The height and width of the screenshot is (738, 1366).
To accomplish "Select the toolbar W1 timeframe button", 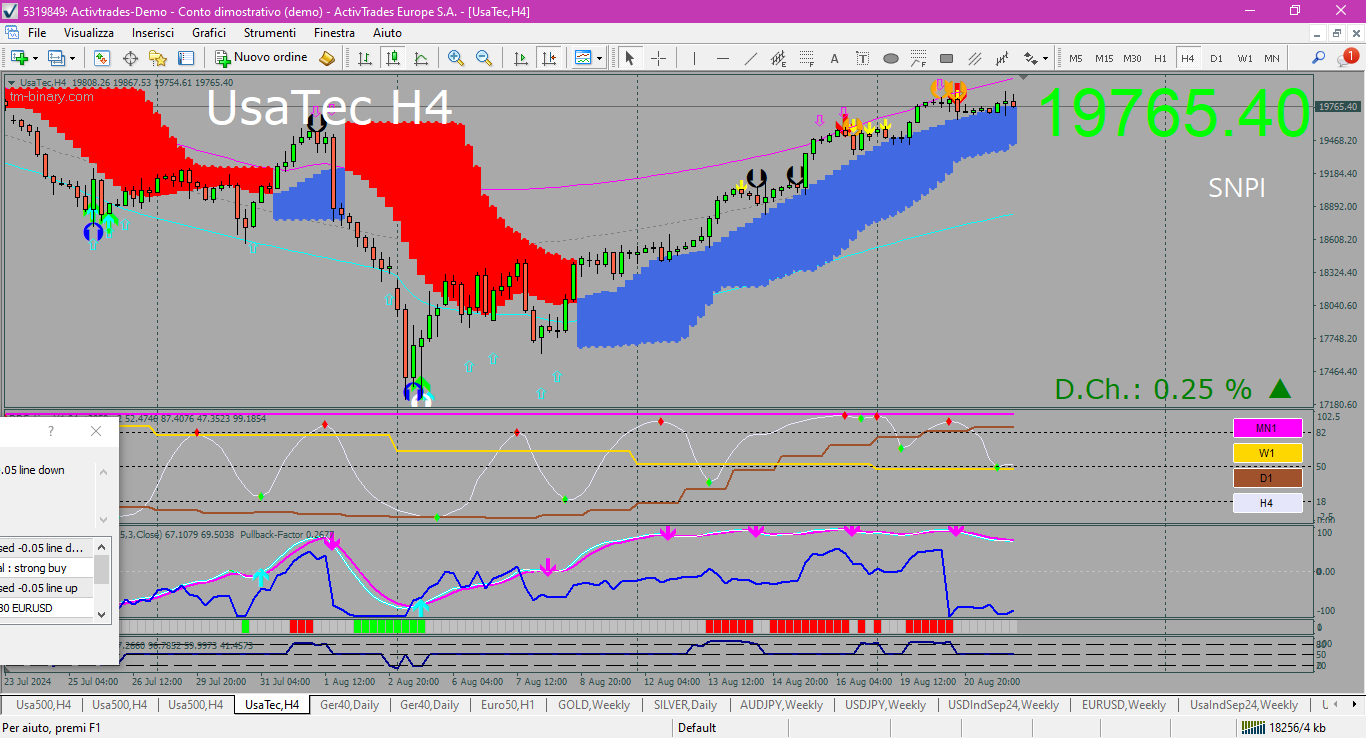I will (x=1244, y=58).
